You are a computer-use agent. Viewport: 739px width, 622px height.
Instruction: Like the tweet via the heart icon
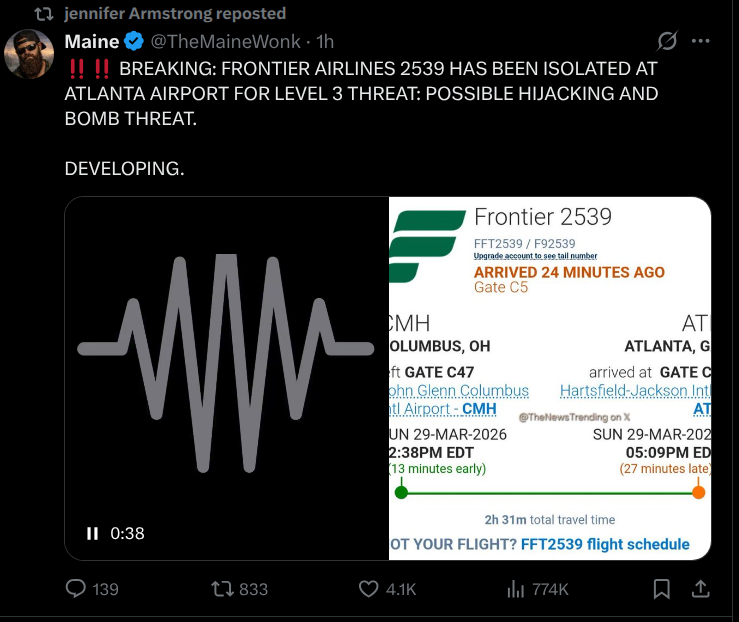pos(369,589)
